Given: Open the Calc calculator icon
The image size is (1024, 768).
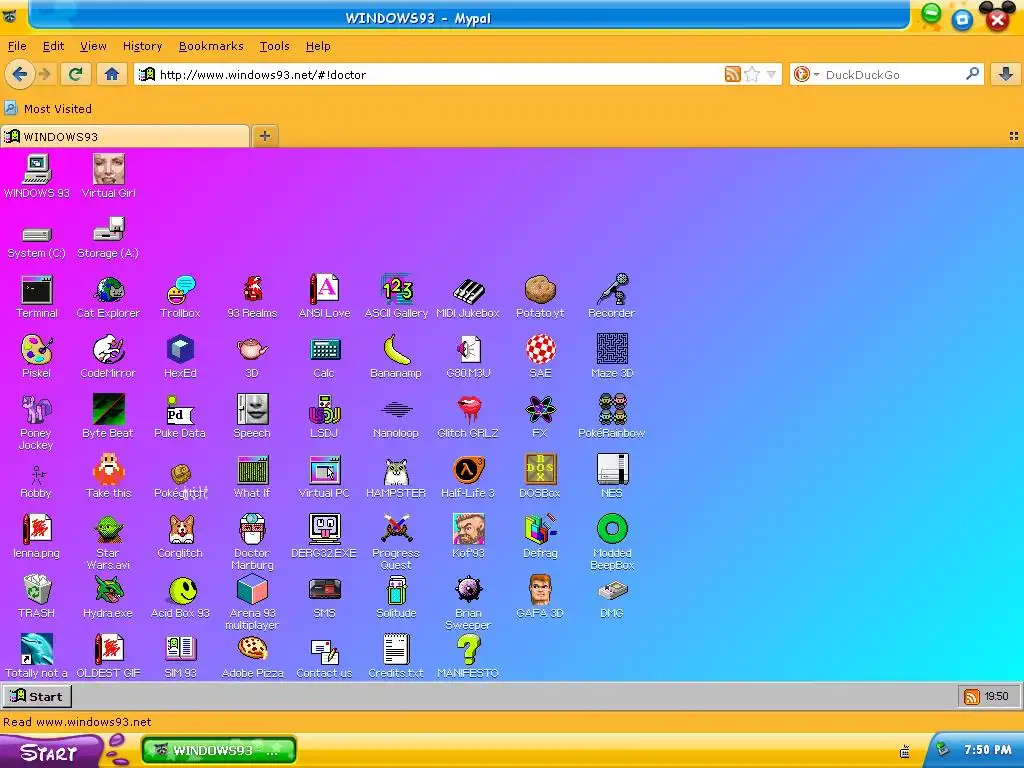Looking at the screenshot, I should point(325,357).
